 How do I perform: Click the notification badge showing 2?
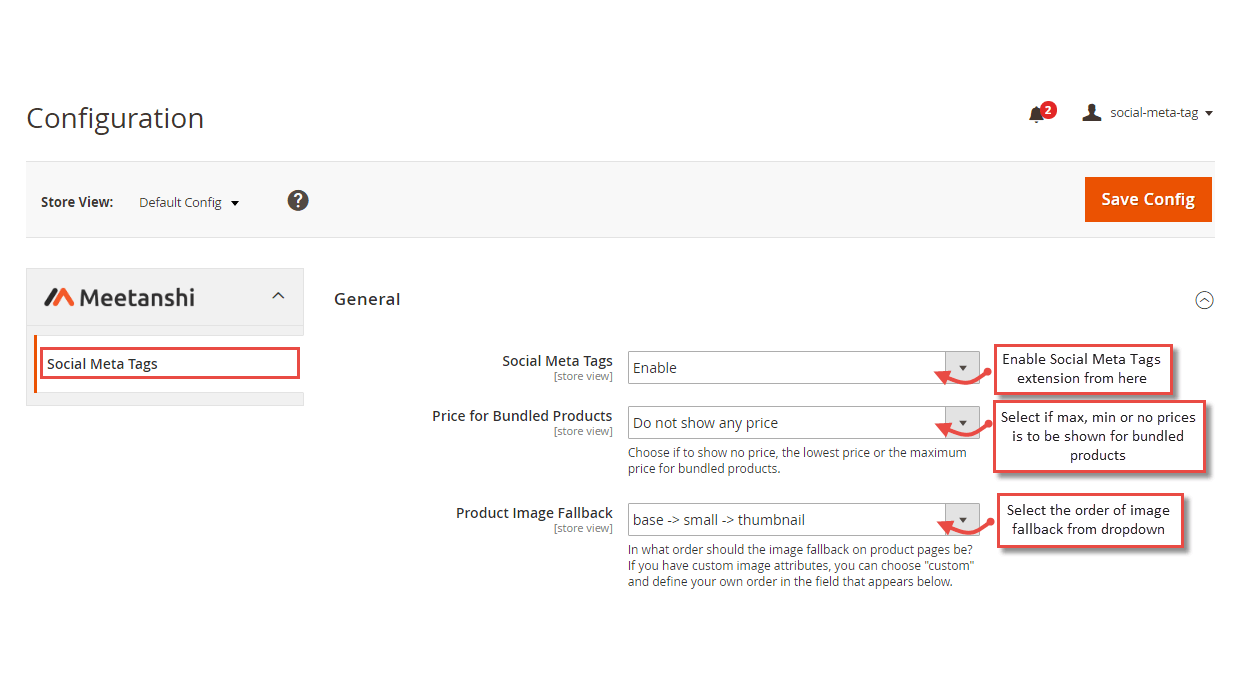pyautogui.click(x=1047, y=107)
